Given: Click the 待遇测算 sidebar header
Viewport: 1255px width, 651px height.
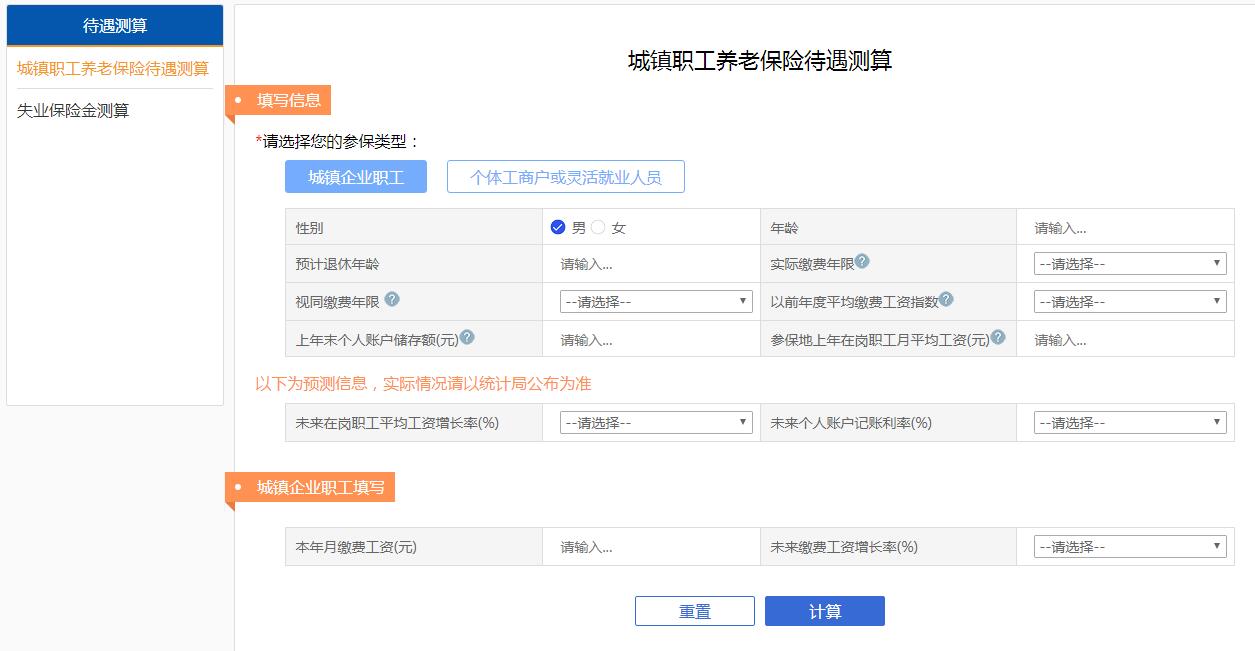Looking at the screenshot, I should 115,26.
